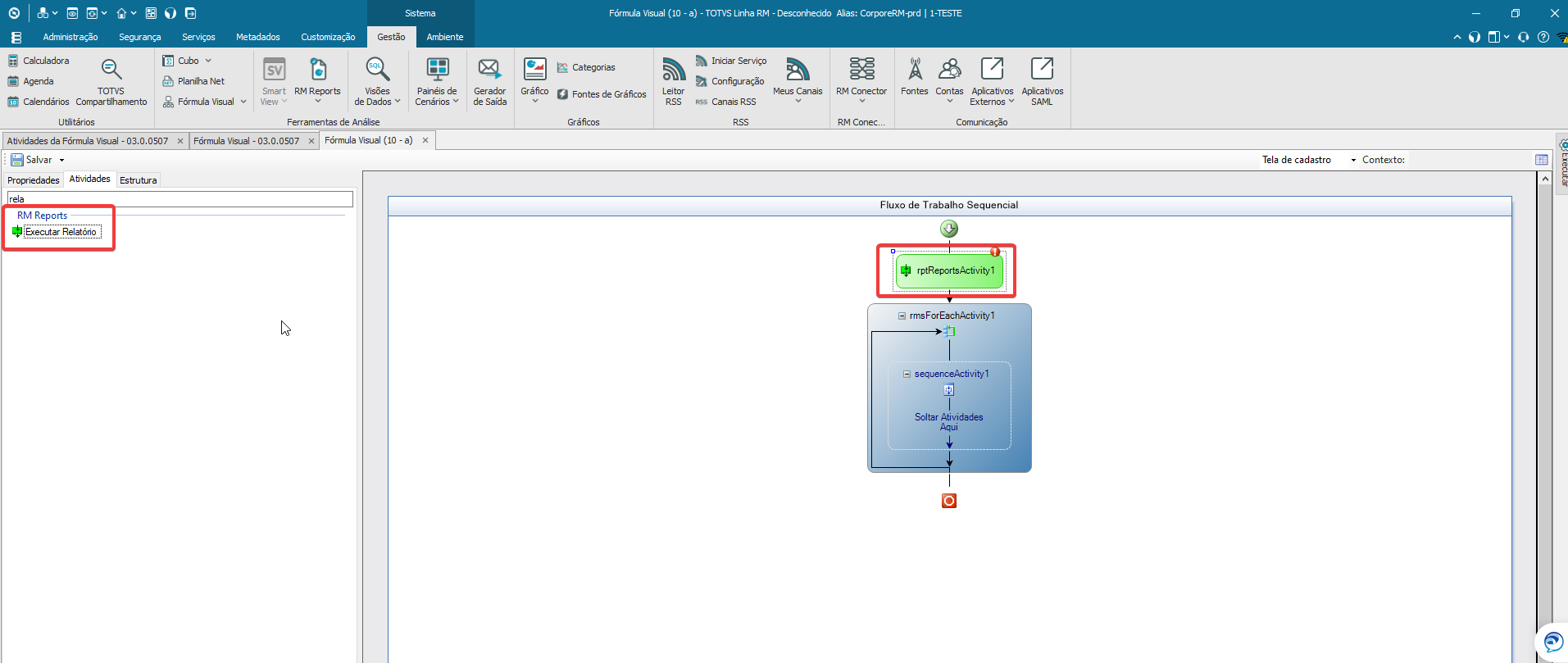Collapse the sequenceActivity1 block
1568x663 pixels.
click(907, 374)
